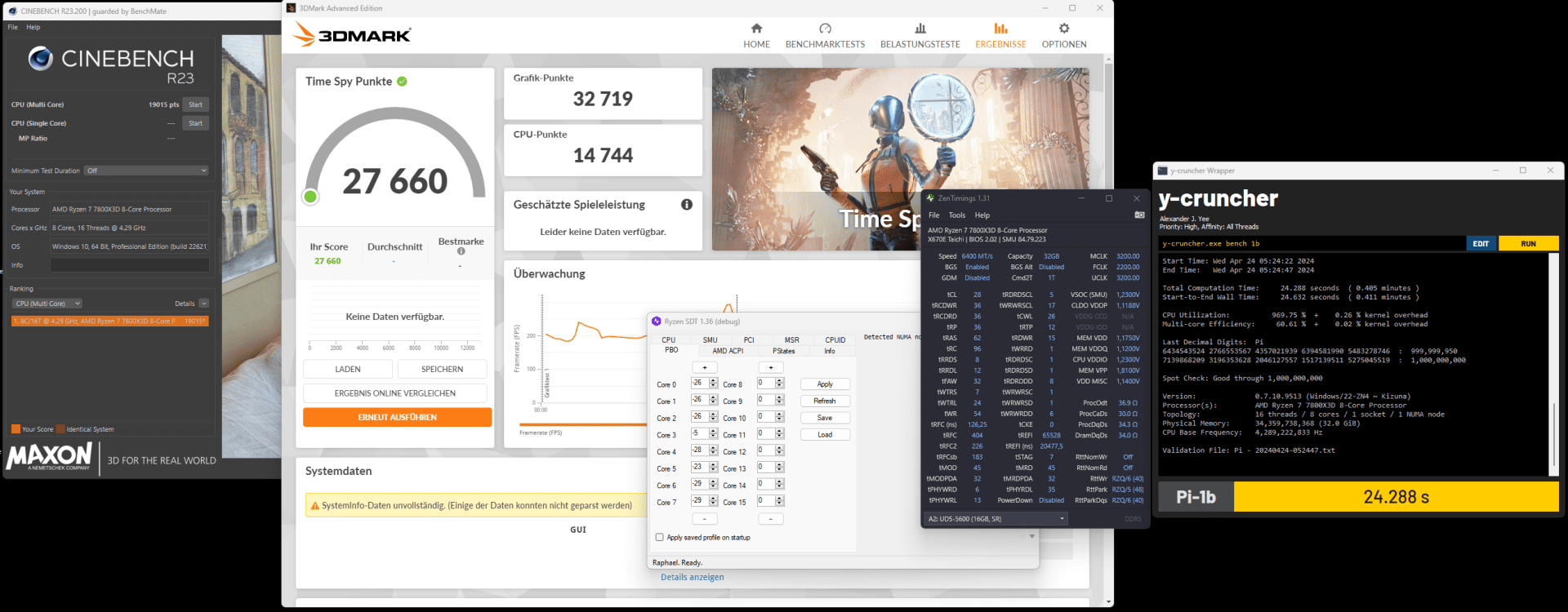Click RUN button in y-cruncher Wrapper
The width and height of the screenshot is (1568, 612).
pyautogui.click(x=1528, y=244)
